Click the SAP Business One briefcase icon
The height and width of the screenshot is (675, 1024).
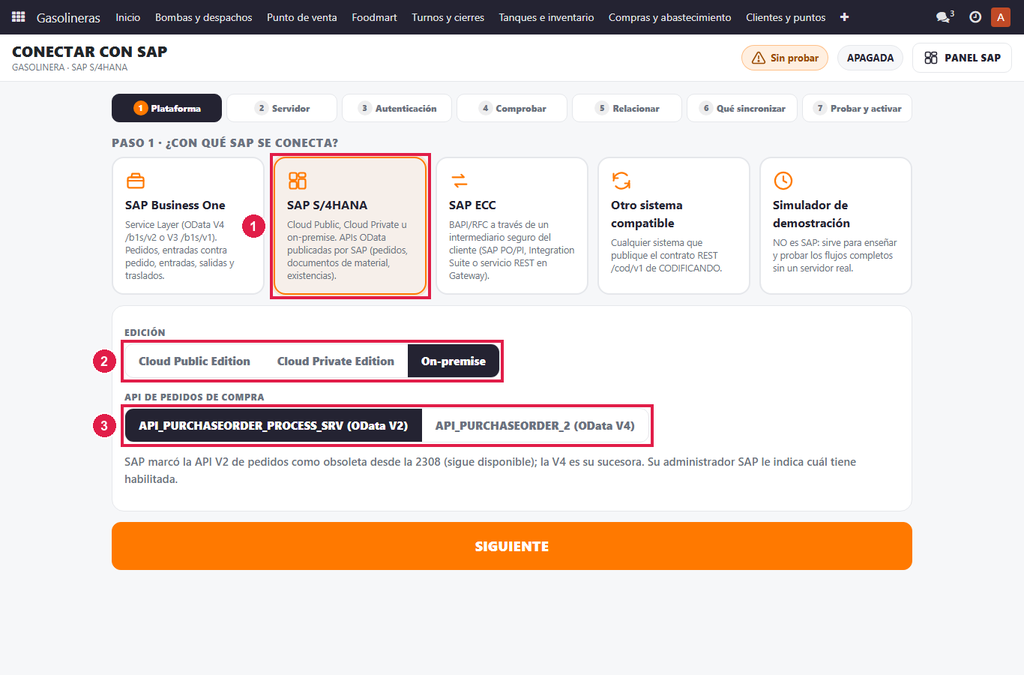(x=135, y=180)
